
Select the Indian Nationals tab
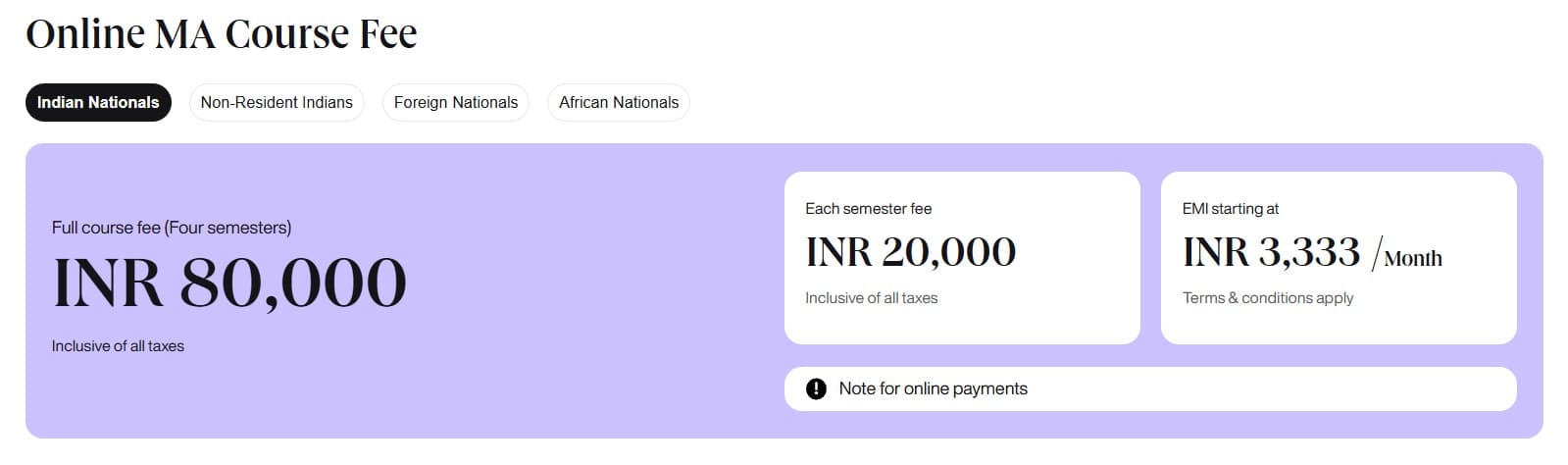tap(98, 102)
